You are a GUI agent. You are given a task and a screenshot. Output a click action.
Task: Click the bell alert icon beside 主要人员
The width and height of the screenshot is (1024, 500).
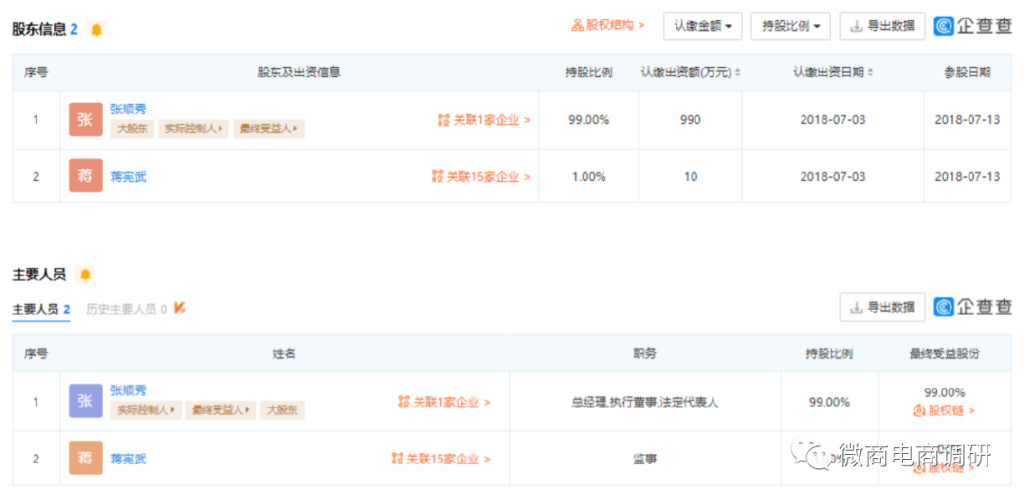(85, 275)
